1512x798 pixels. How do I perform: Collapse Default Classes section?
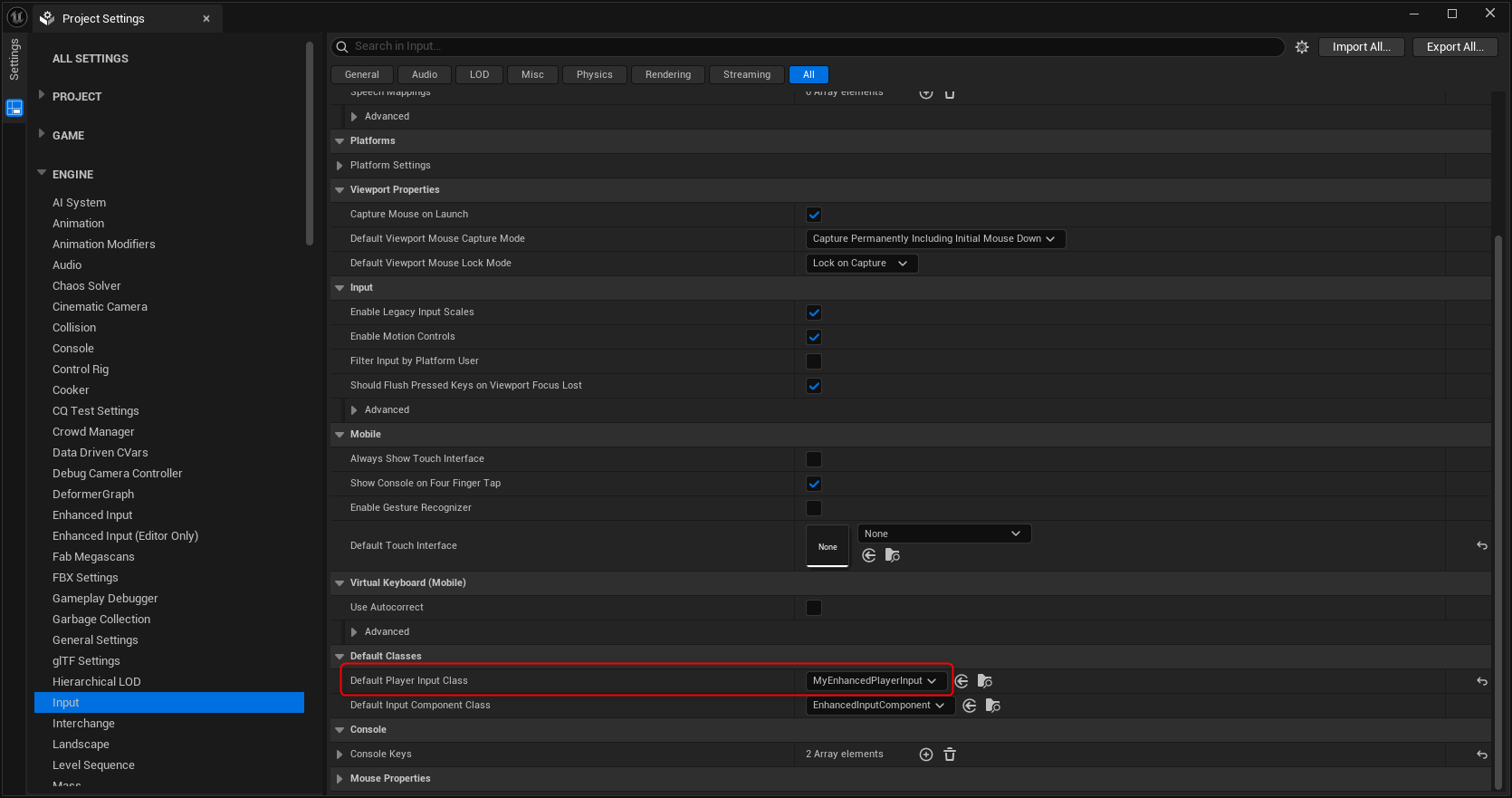(340, 657)
